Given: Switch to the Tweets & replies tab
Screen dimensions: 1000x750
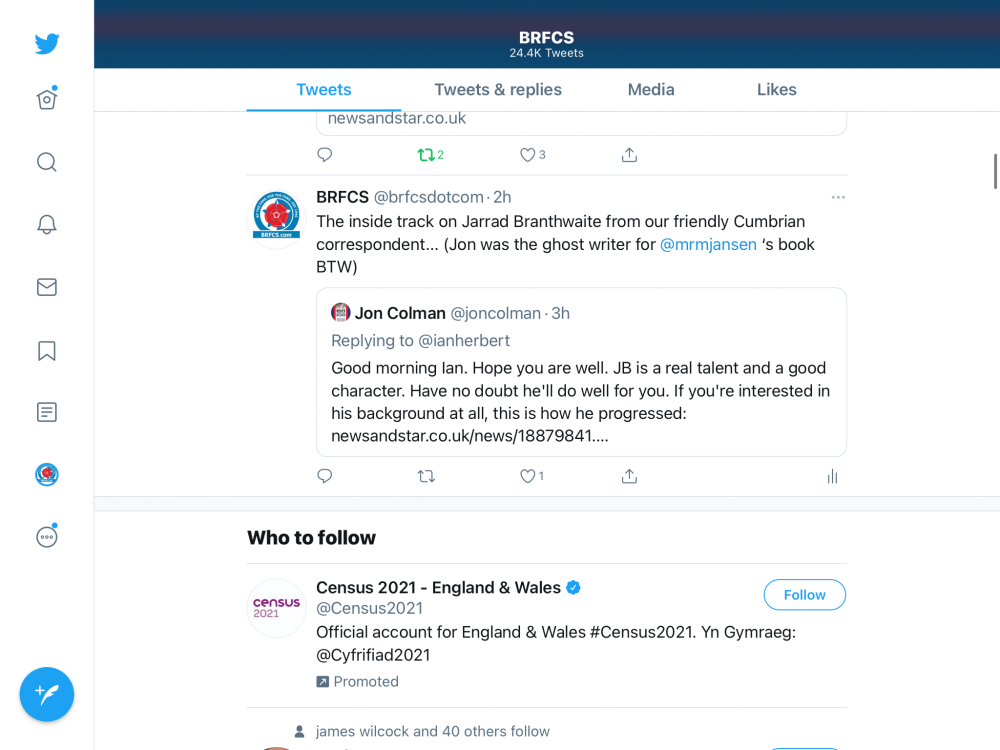Looking at the screenshot, I should [x=498, y=90].
